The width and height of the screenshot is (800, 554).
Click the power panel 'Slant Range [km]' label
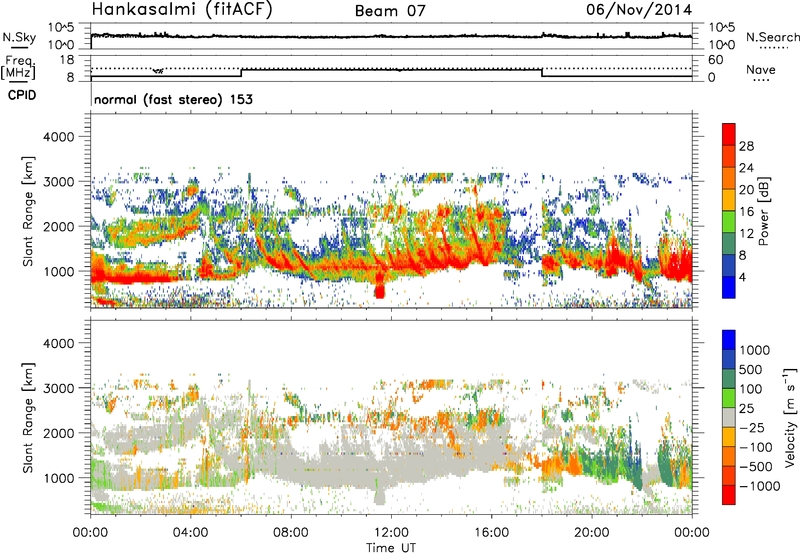28,211
